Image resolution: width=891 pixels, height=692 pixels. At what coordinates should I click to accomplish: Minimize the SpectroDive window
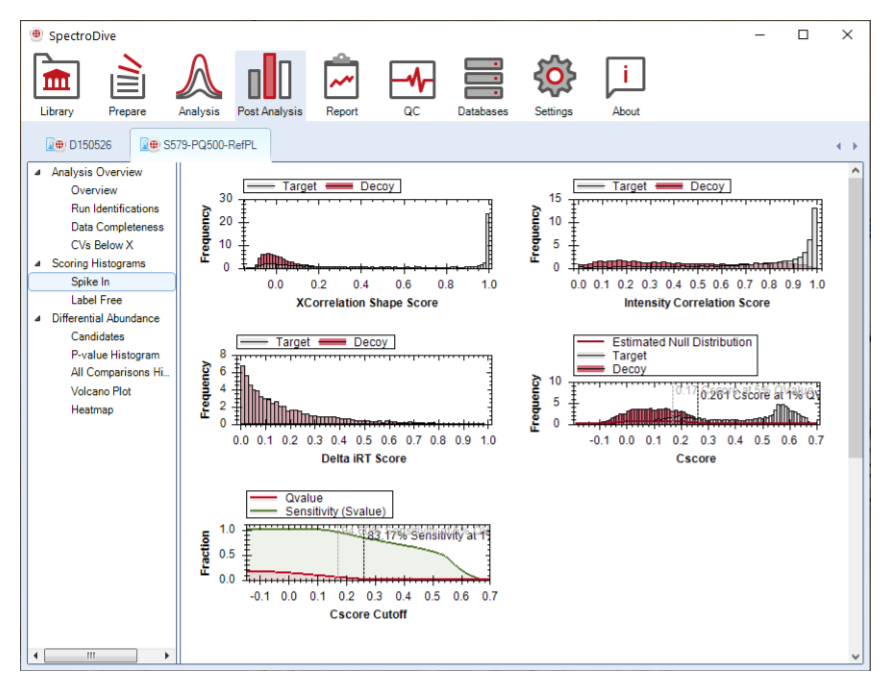760,35
